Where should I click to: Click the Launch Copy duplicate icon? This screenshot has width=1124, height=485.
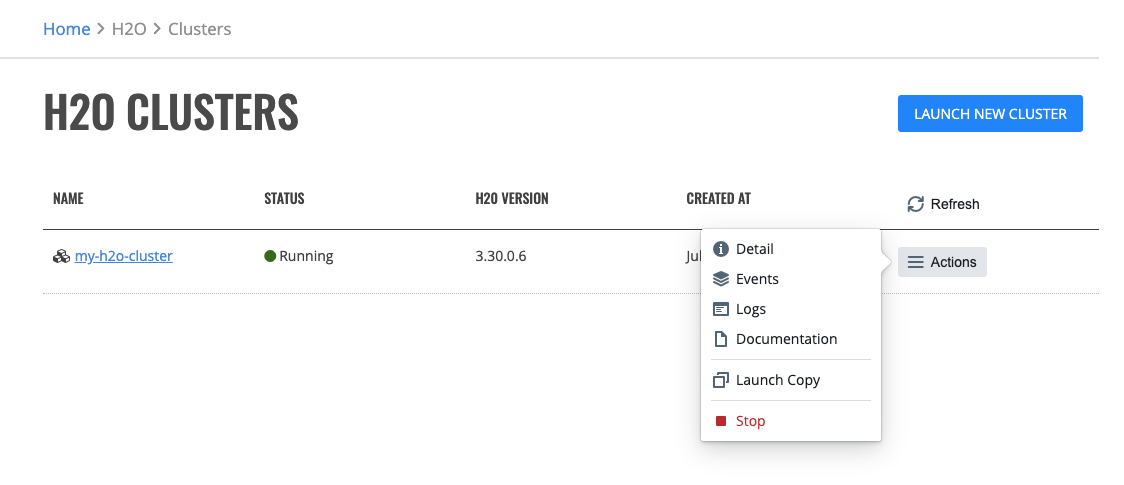click(720, 380)
